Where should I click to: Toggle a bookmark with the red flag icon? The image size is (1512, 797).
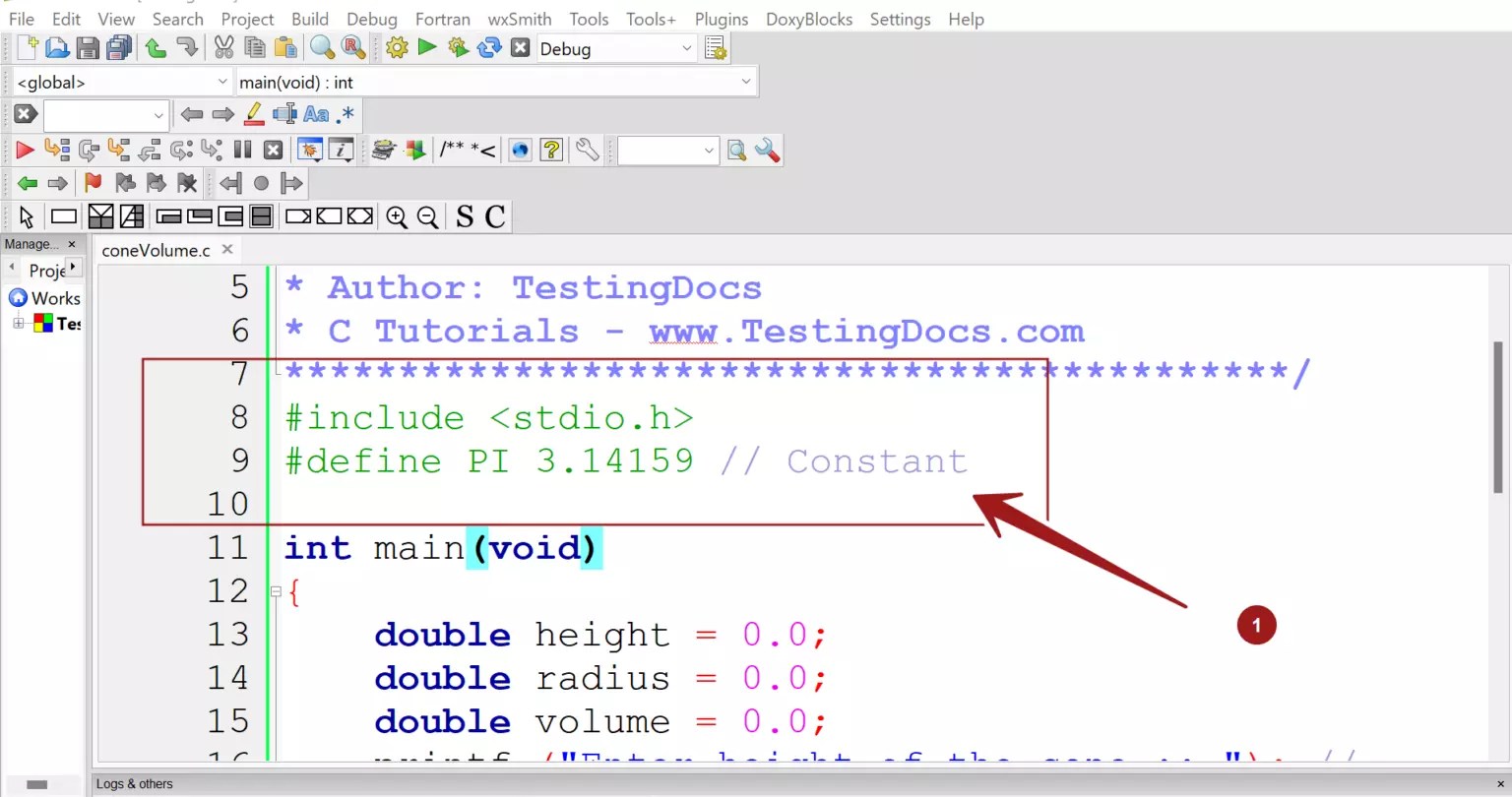(94, 182)
